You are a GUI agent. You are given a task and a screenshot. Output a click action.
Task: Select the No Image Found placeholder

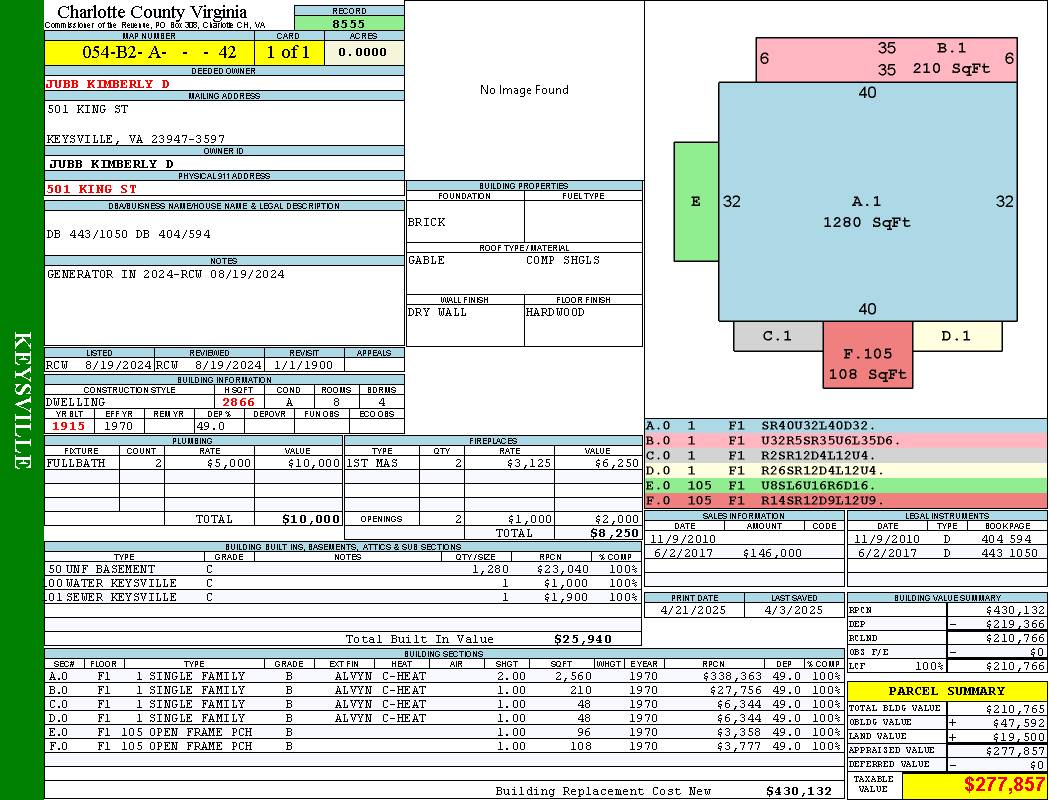[524, 90]
